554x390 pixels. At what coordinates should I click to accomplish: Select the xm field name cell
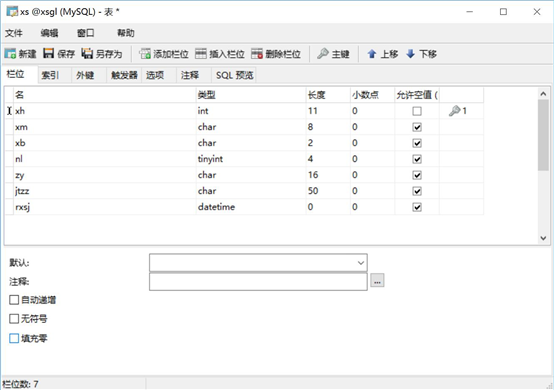coord(105,127)
